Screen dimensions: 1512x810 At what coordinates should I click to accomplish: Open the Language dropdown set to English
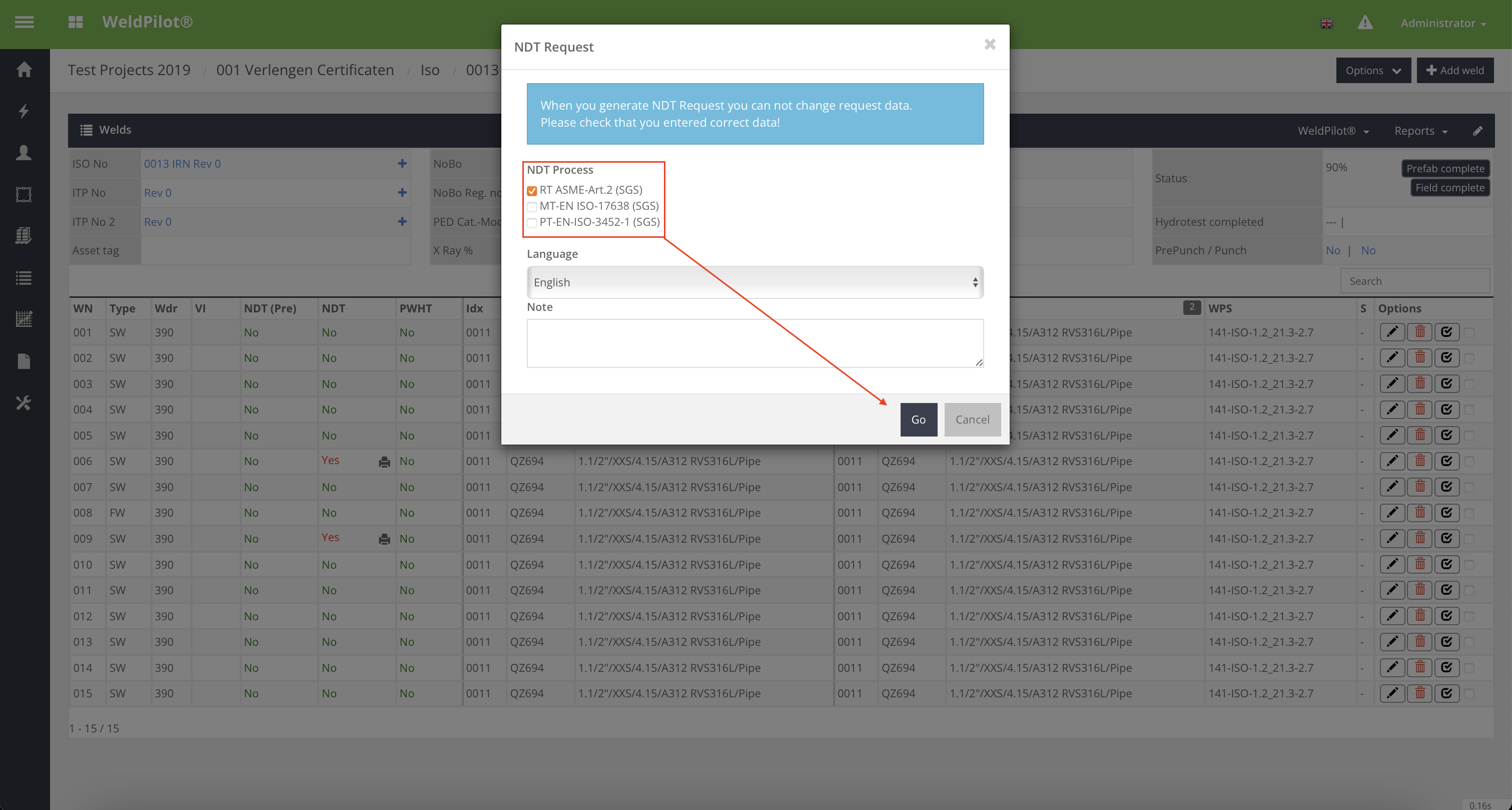(x=755, y=282)
